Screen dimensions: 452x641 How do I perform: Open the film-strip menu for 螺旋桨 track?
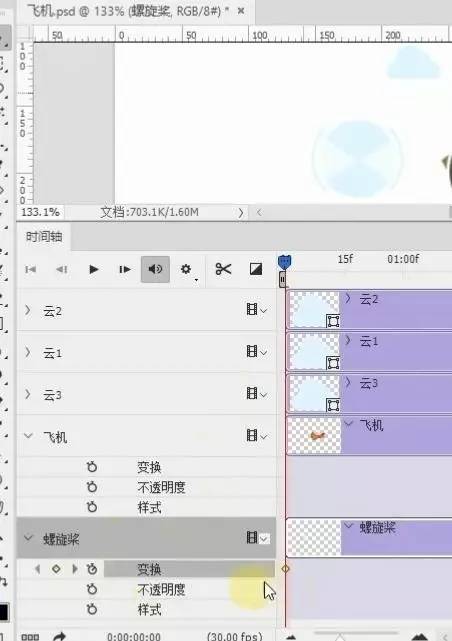pyautogui.click(x=257, y=538)
